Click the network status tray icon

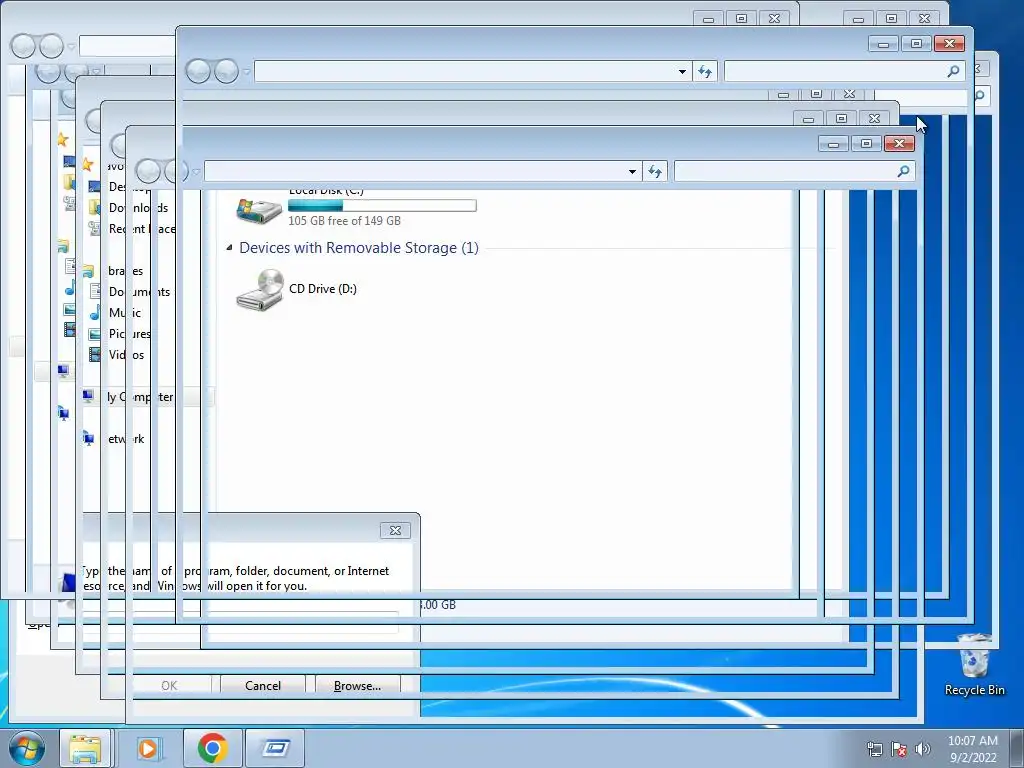874,749
